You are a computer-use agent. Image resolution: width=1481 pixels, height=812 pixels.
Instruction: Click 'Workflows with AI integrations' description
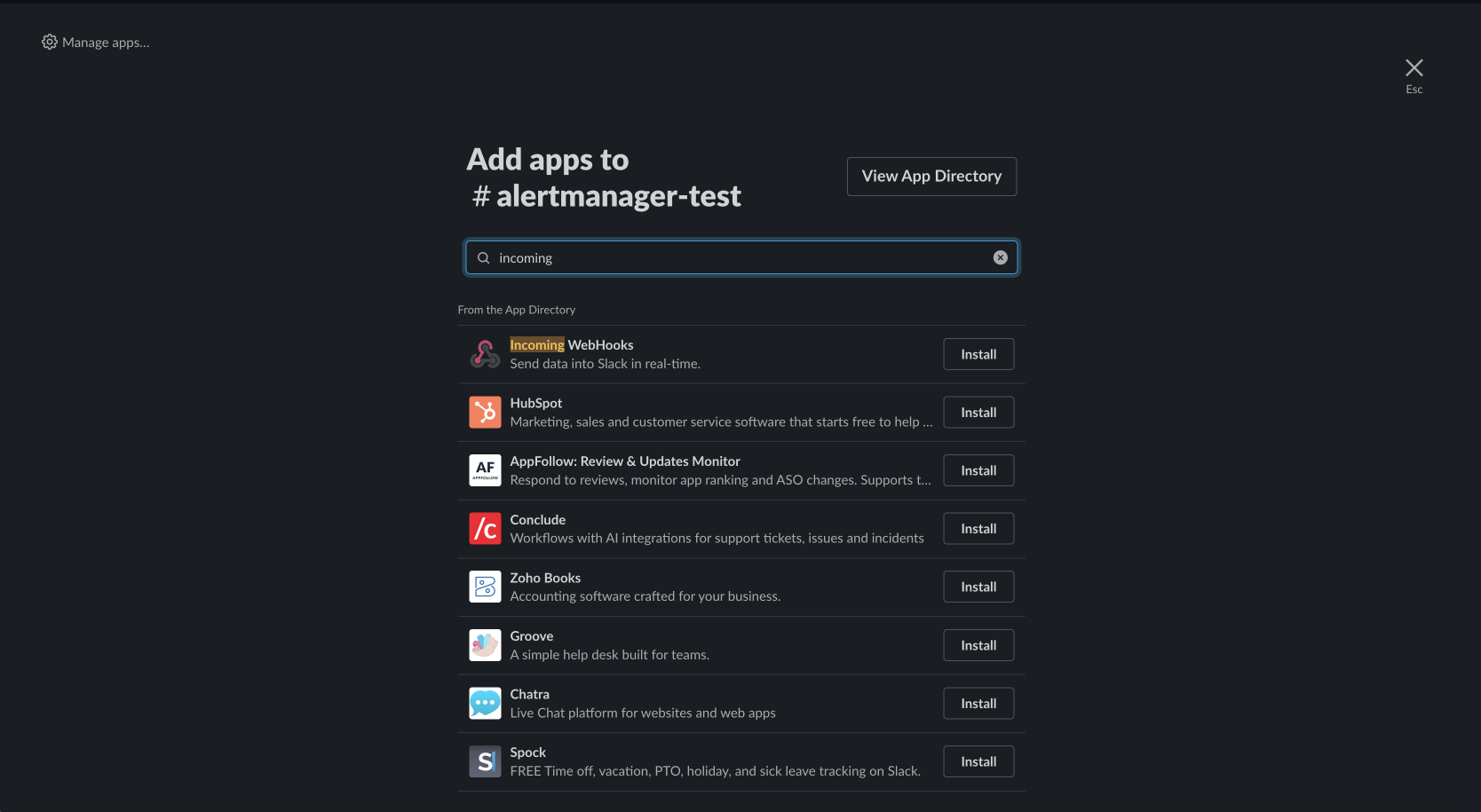point(717,538)
